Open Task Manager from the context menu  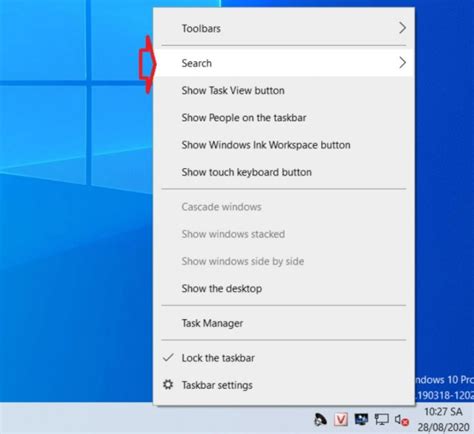(x=284, y=323)
